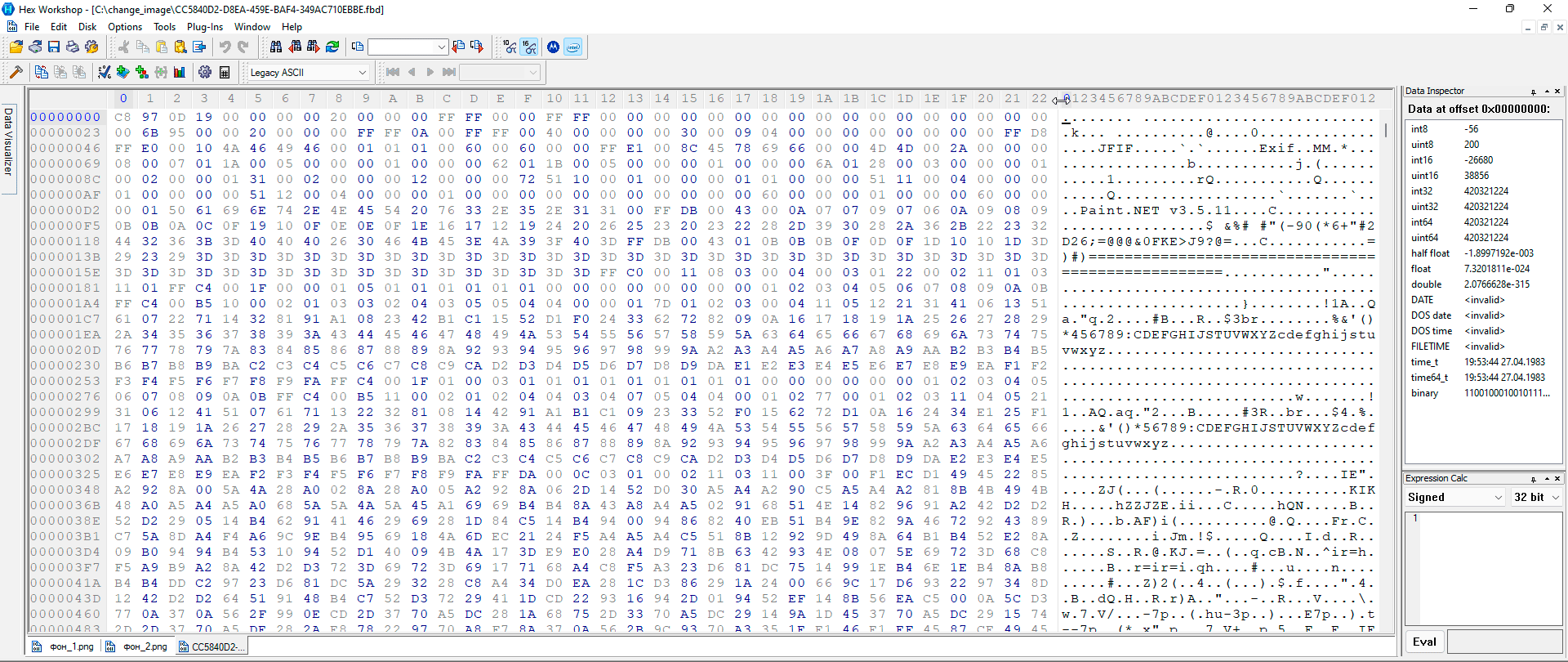Open the Paste Special clipboard icon

pos(180,47)
